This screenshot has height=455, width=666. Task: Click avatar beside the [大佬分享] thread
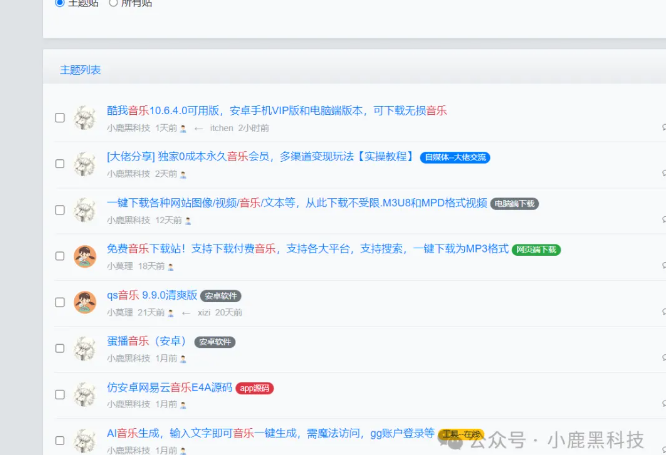(x=85, y=163)
